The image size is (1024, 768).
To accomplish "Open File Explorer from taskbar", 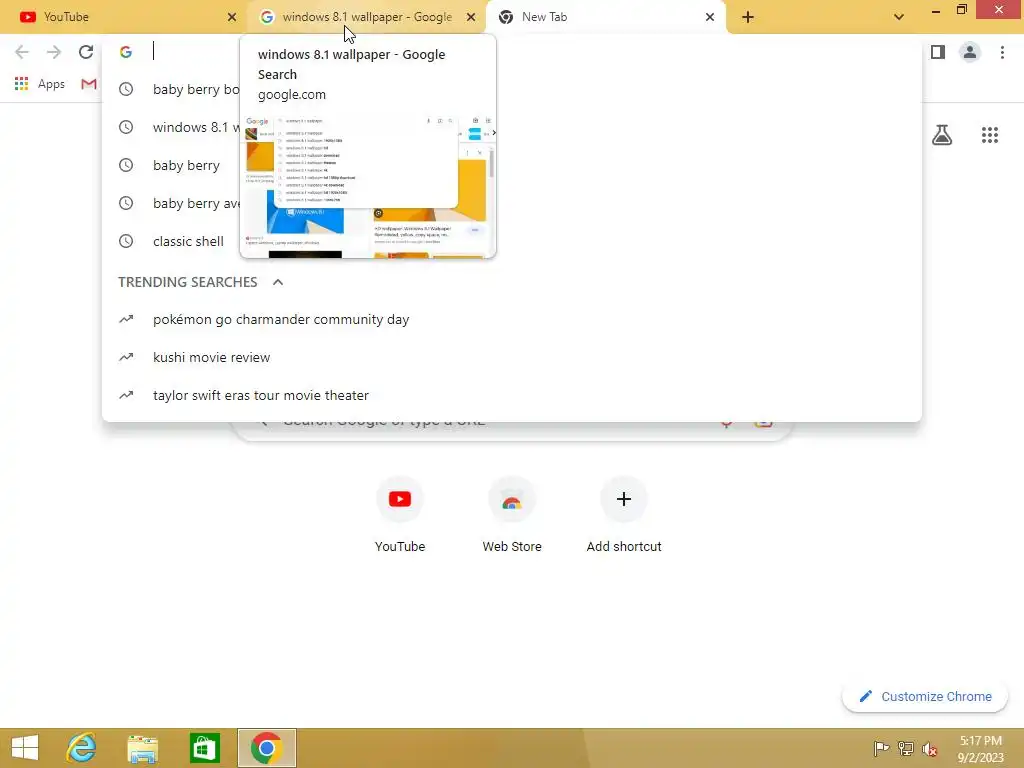I will coord(142,748).
